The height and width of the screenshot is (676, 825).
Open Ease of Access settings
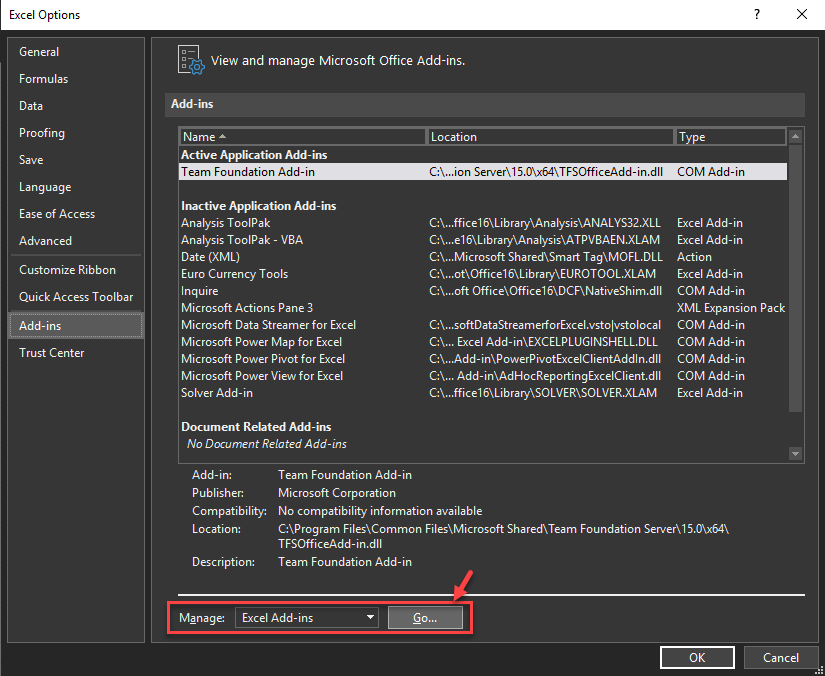(x=76, y=214)
